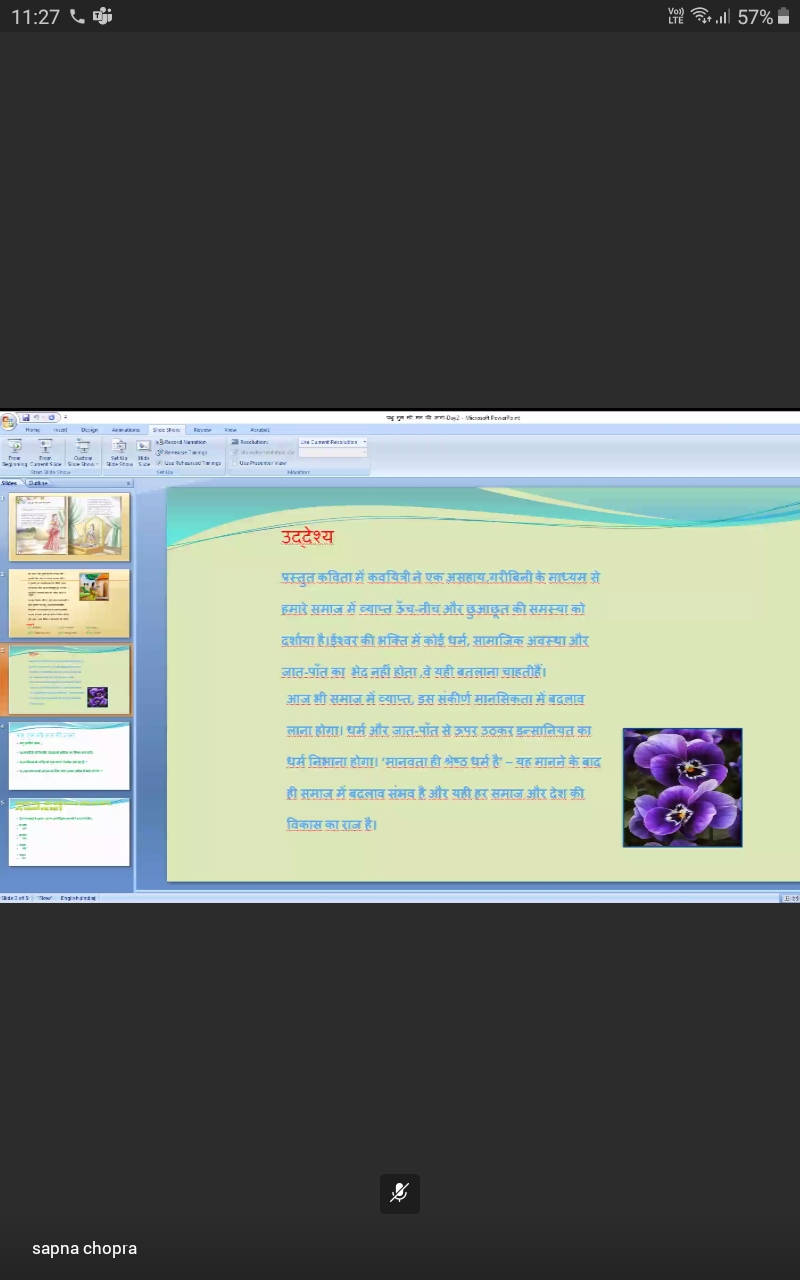Image resolution: width=800 pixels, height=1280 pixels.
Task: Switch to the Design tab
Action: point(89,430)
